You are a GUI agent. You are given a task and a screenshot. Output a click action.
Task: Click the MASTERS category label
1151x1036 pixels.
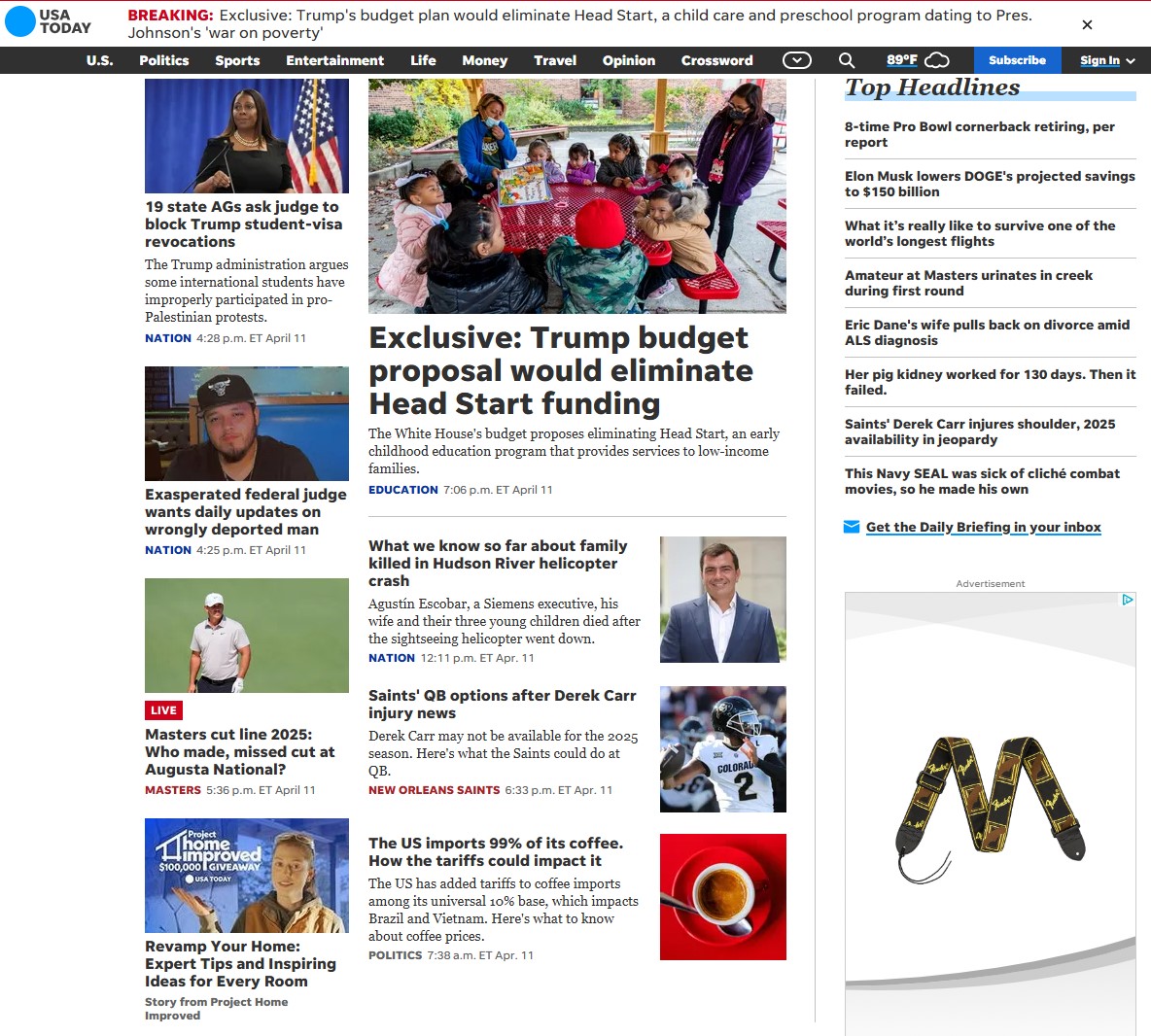click(172, 790)
